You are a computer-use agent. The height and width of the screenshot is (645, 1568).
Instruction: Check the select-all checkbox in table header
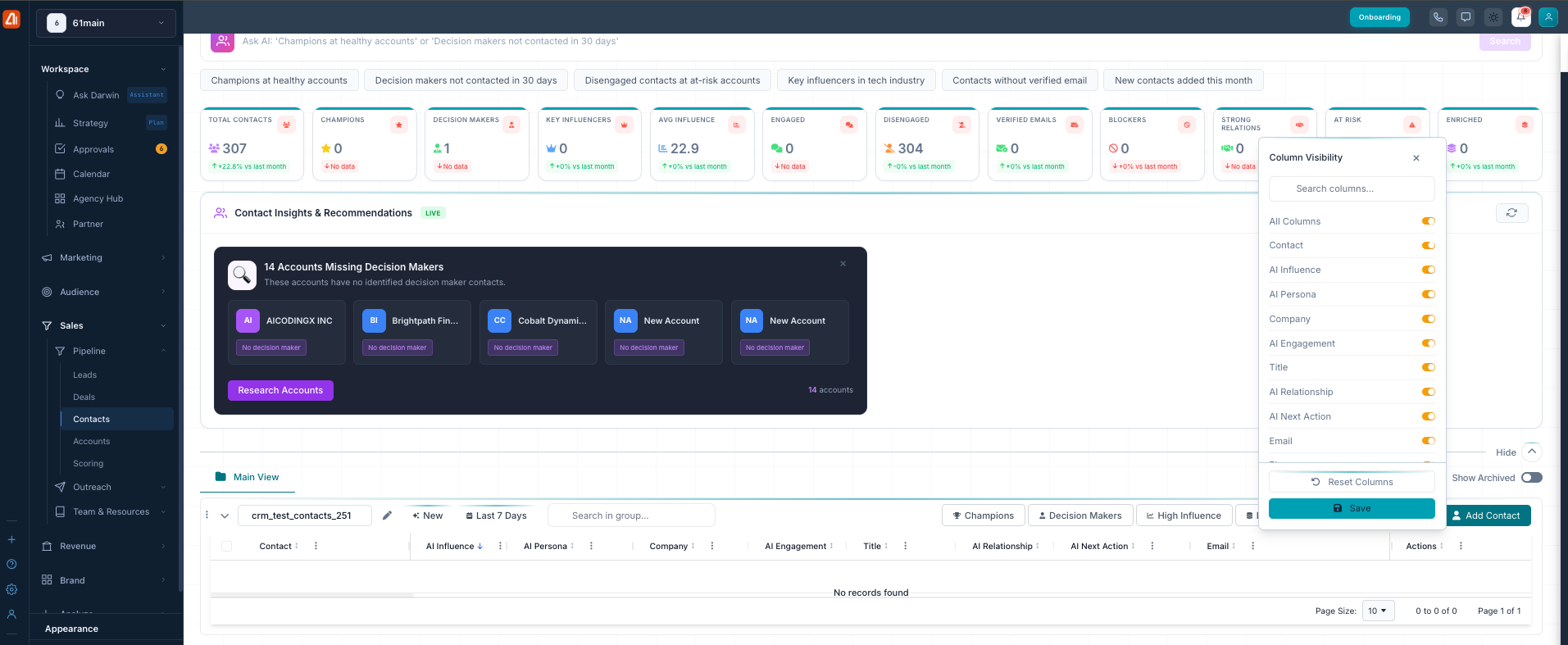tap(227, 546)
